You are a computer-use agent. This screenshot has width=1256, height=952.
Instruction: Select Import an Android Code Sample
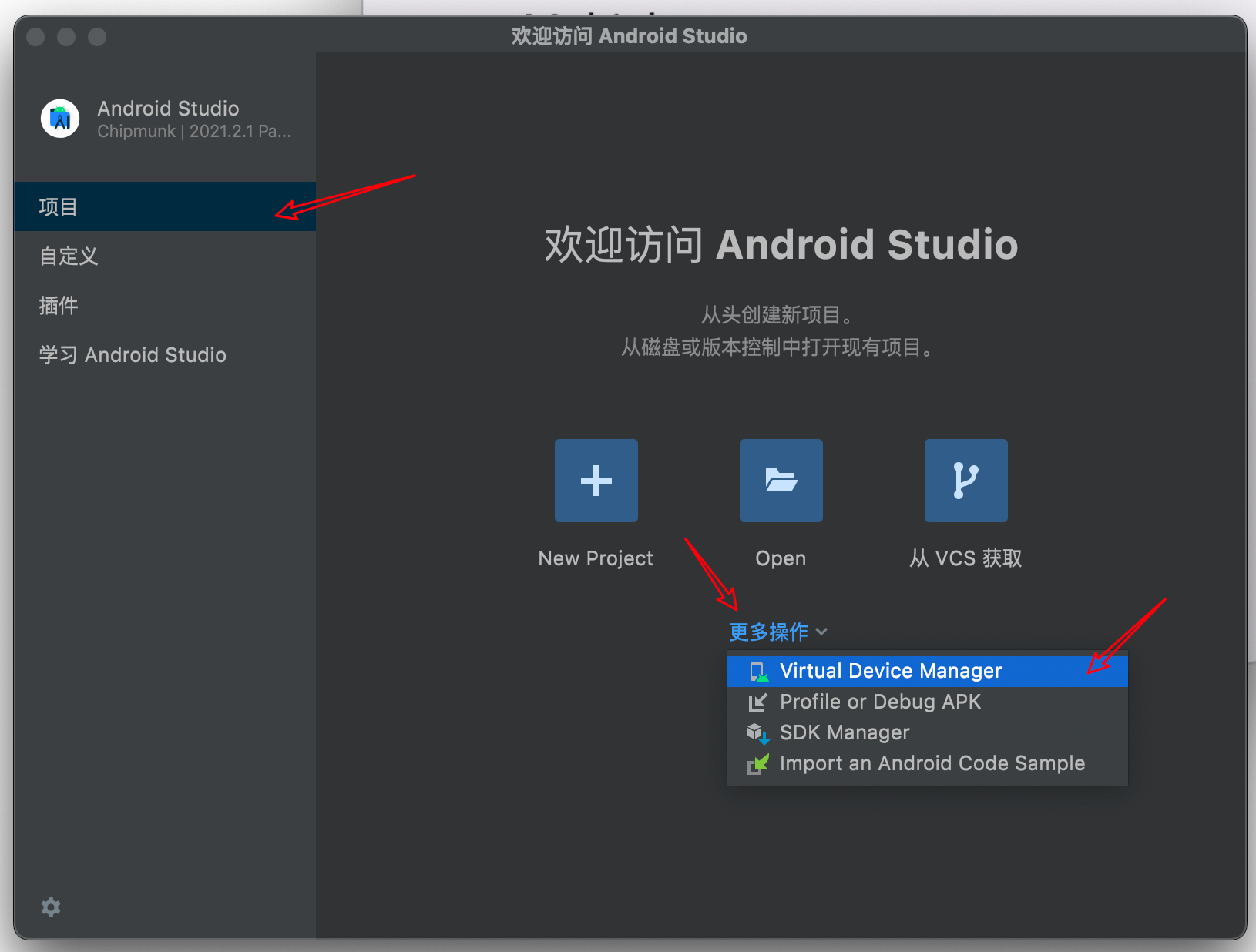928,763
